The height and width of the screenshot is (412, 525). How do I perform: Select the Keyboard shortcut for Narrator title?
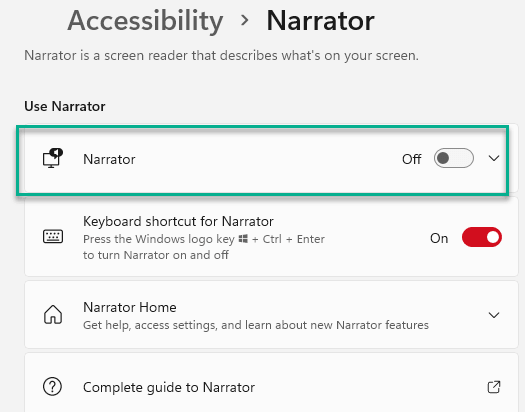click(x=178, y=222)
